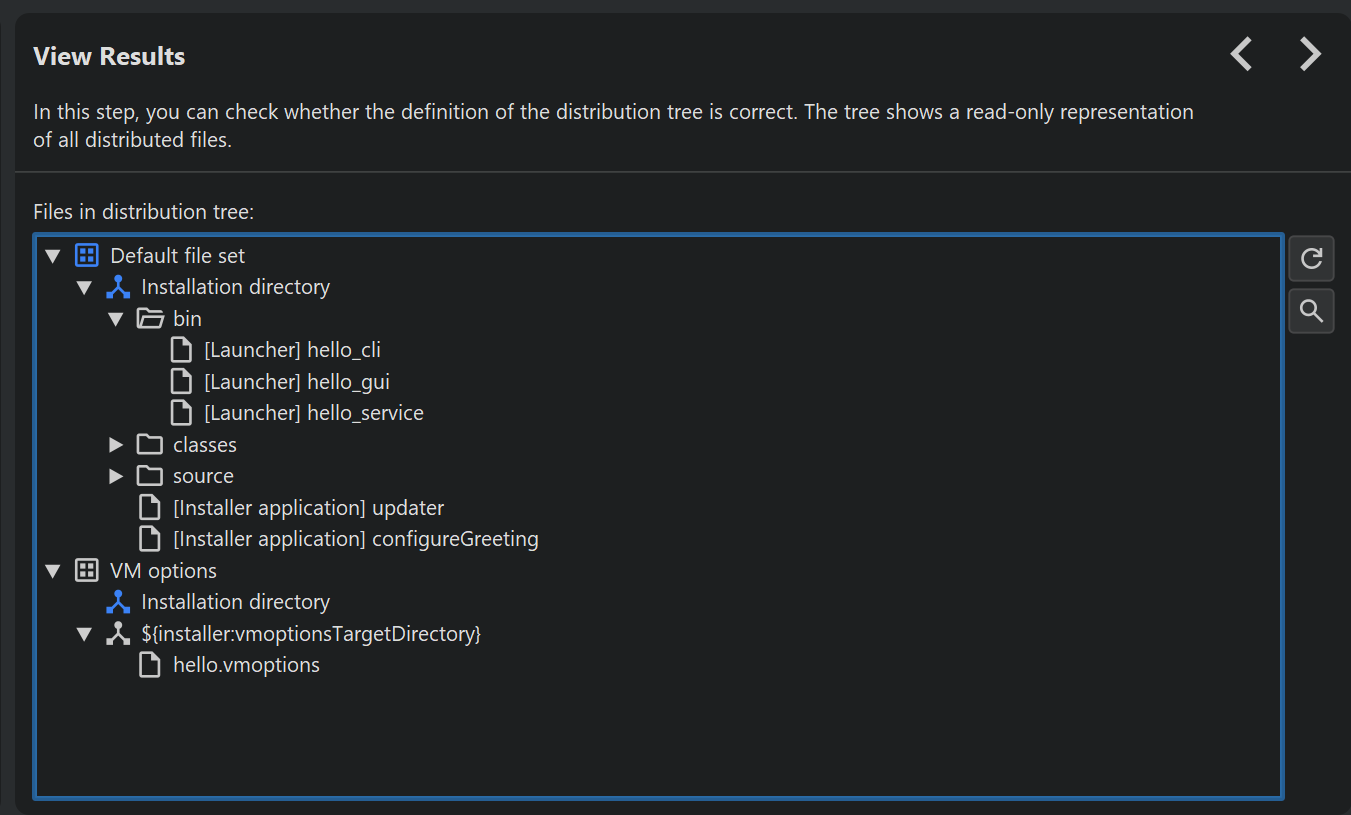This screenshot has height=815, width=1351.
Task: Collapse the VM options node
Action: click(x=53, y=572)
